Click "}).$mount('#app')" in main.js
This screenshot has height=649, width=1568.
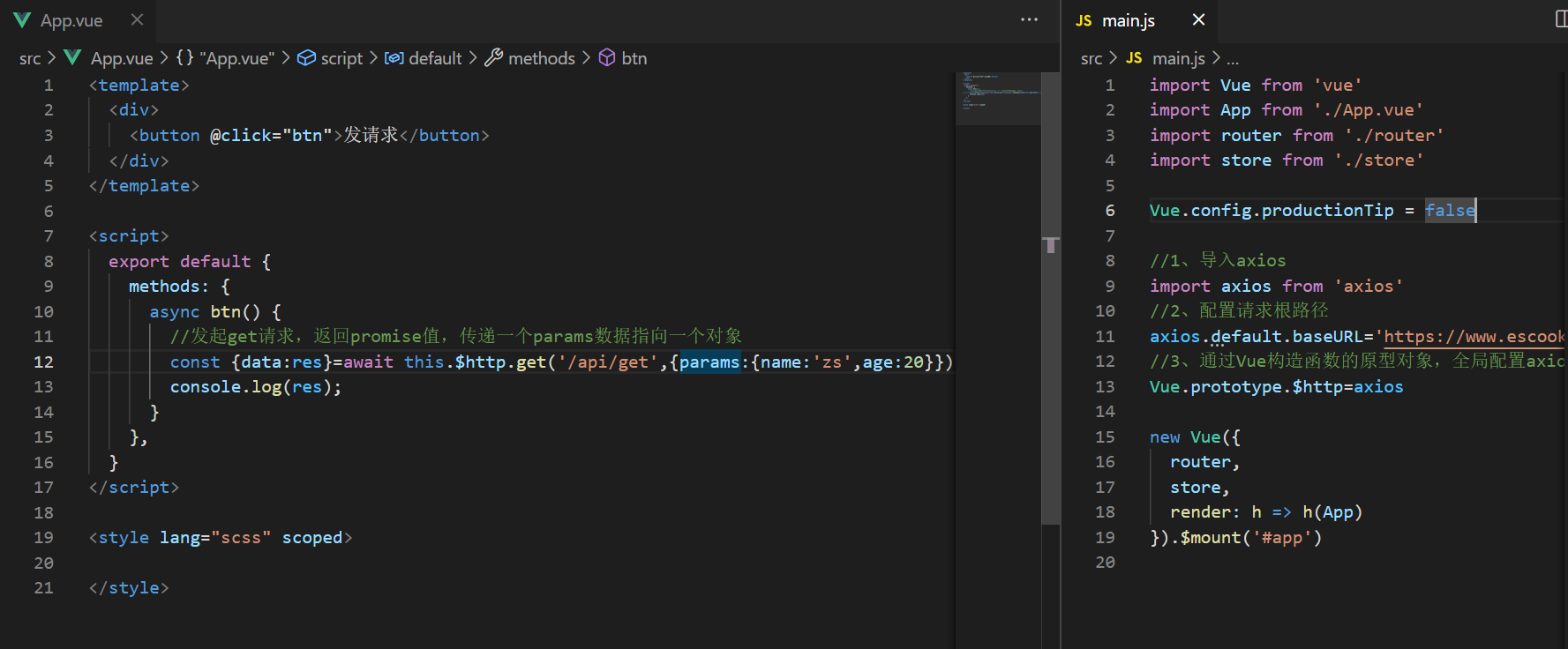coord(1235,537)
